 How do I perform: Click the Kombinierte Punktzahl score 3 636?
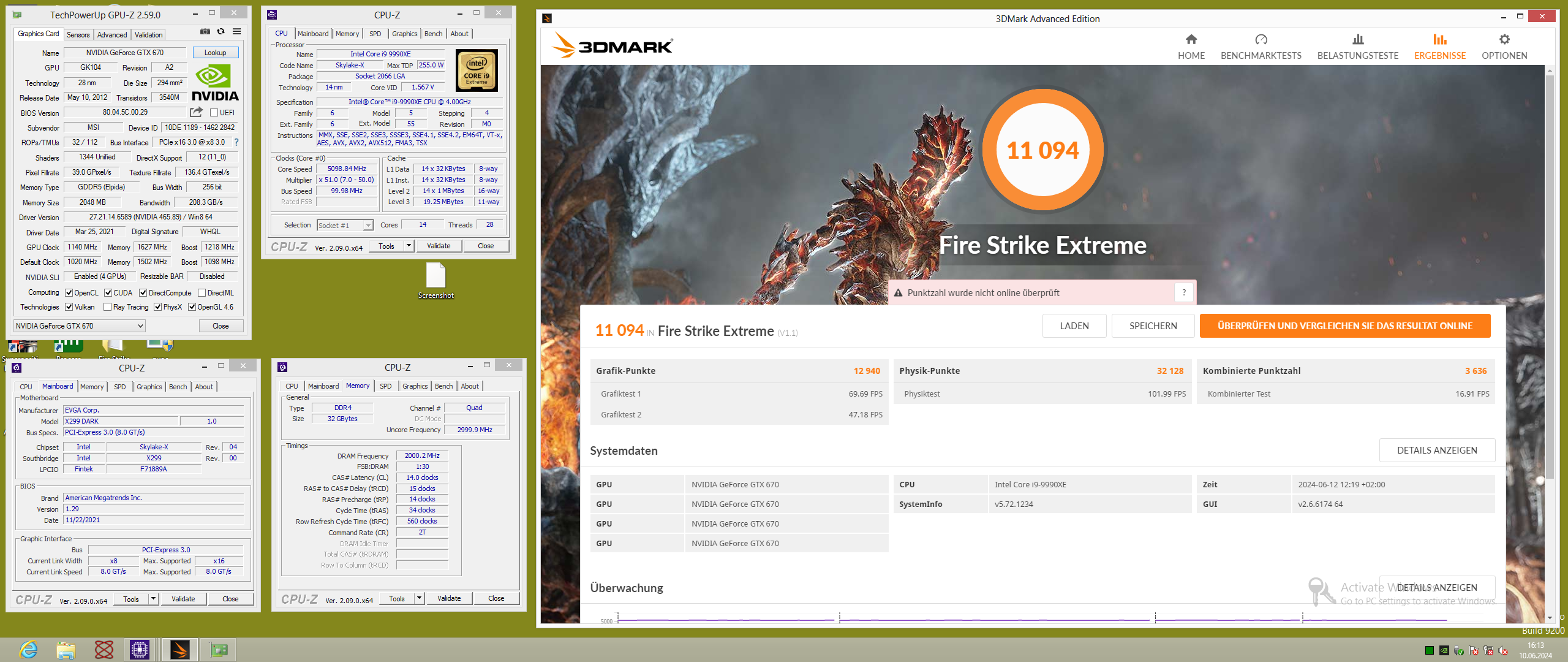pyautogui.click(x=1476, y=371)
